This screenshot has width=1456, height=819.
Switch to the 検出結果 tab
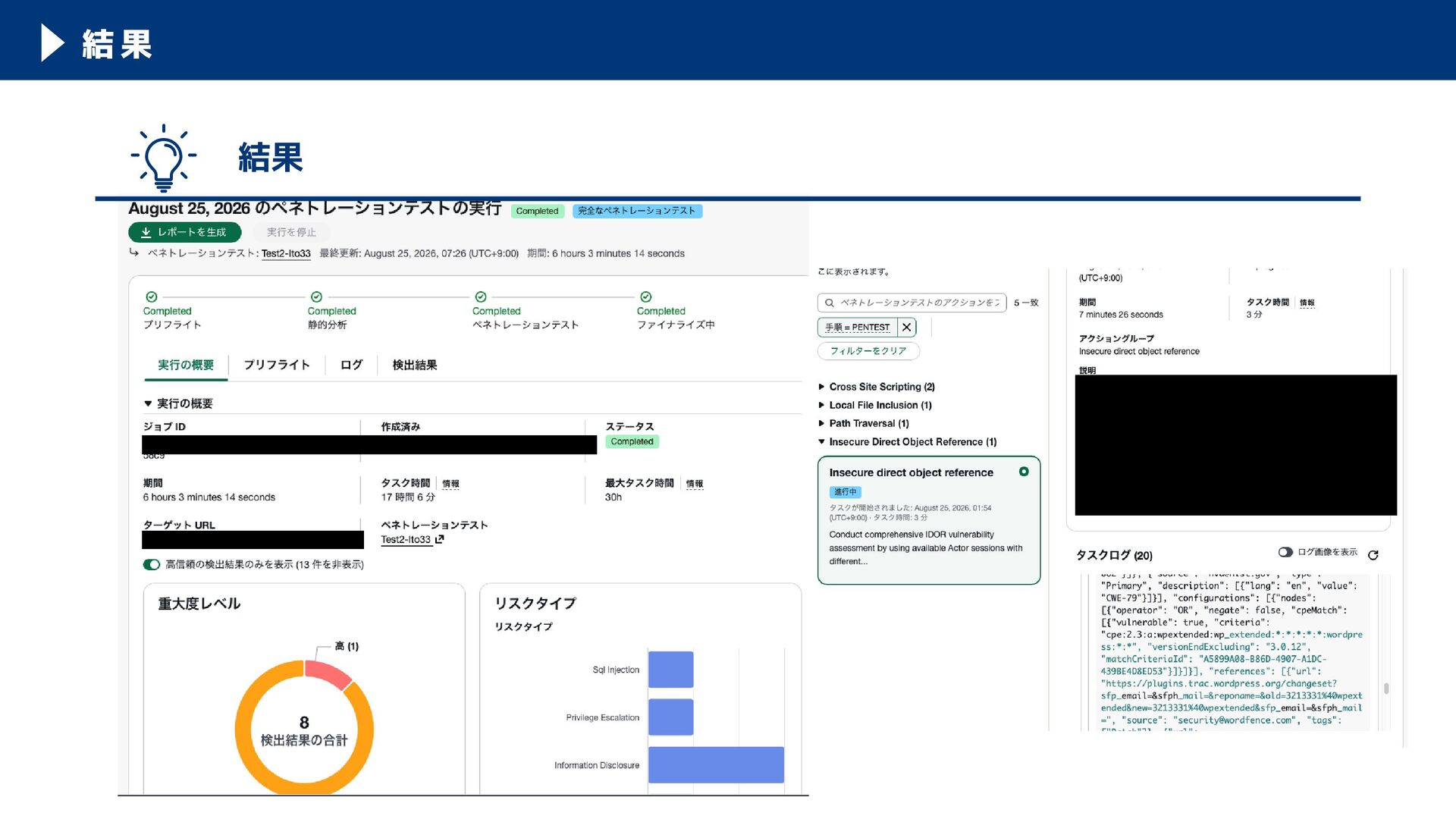coord(414,365)
